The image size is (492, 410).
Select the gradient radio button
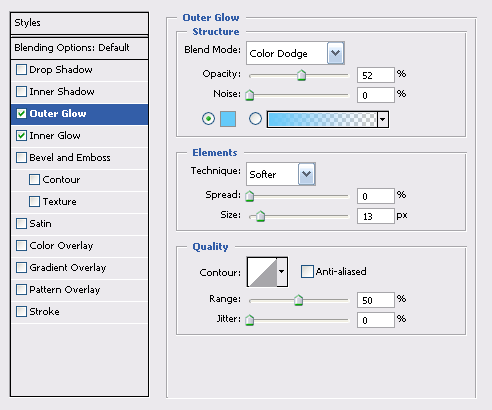click(255, 119)
